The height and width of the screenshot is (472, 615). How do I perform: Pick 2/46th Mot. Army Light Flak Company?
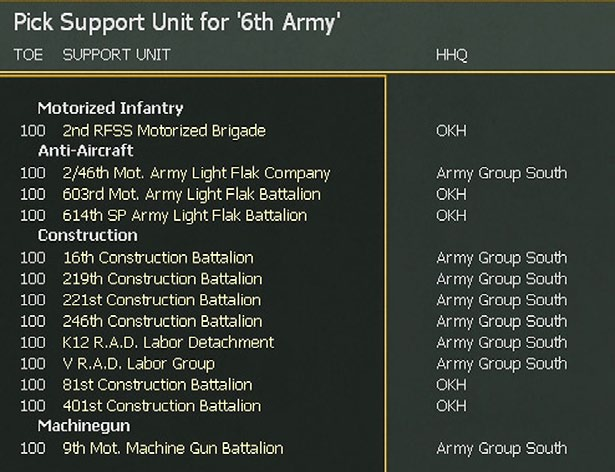point(196,173)
